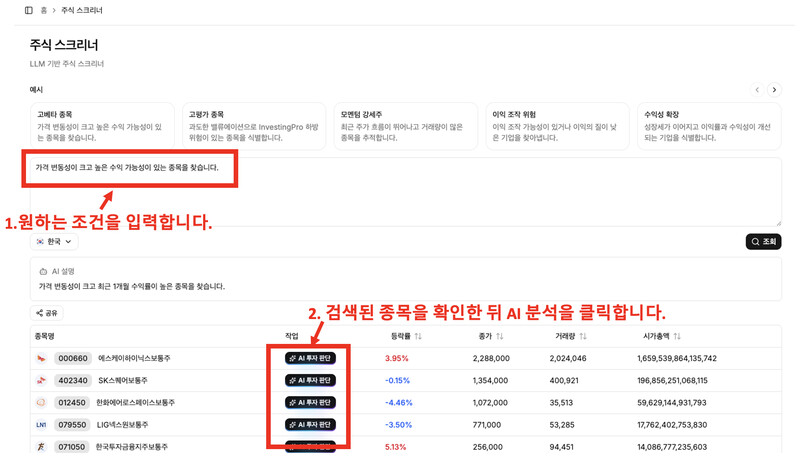Screen dimensions: 800x456
Task: Click the -4.46% change value
Action: (x=398, y=402)
